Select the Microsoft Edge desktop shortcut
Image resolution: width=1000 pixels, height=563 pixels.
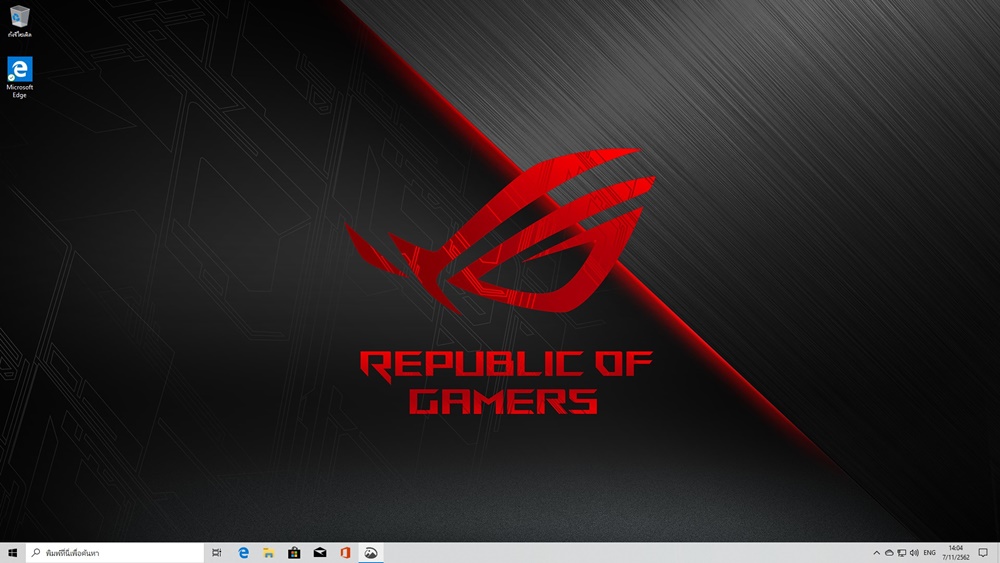(20, 77)
